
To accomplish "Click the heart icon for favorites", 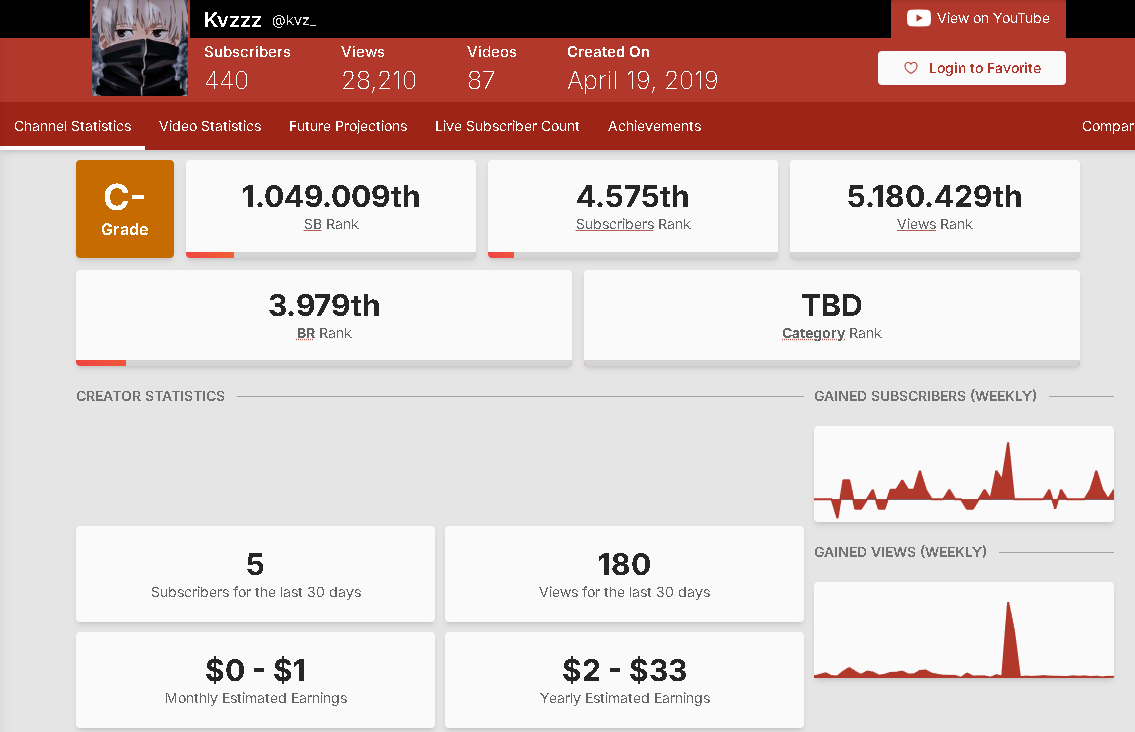I will click(x=910, y=68).
